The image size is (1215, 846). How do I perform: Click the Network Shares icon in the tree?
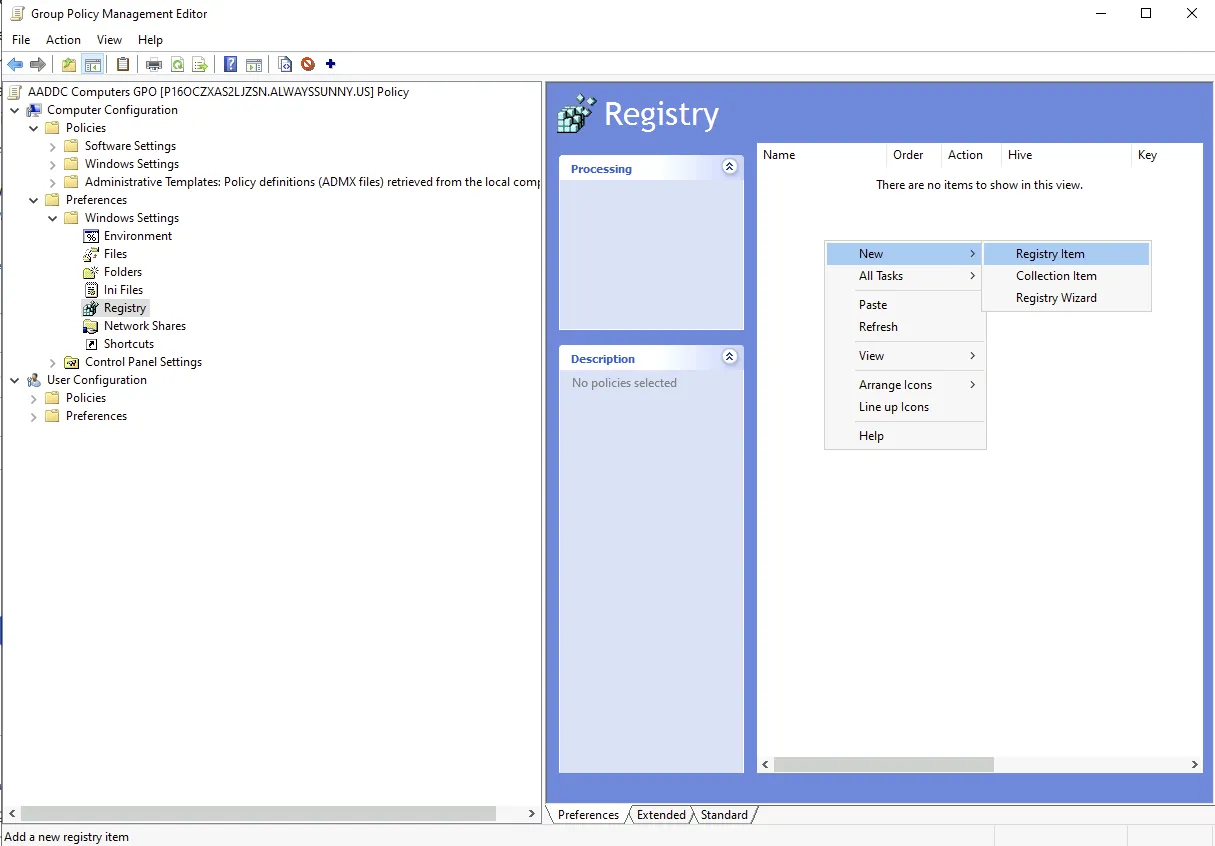click(91, 326)
